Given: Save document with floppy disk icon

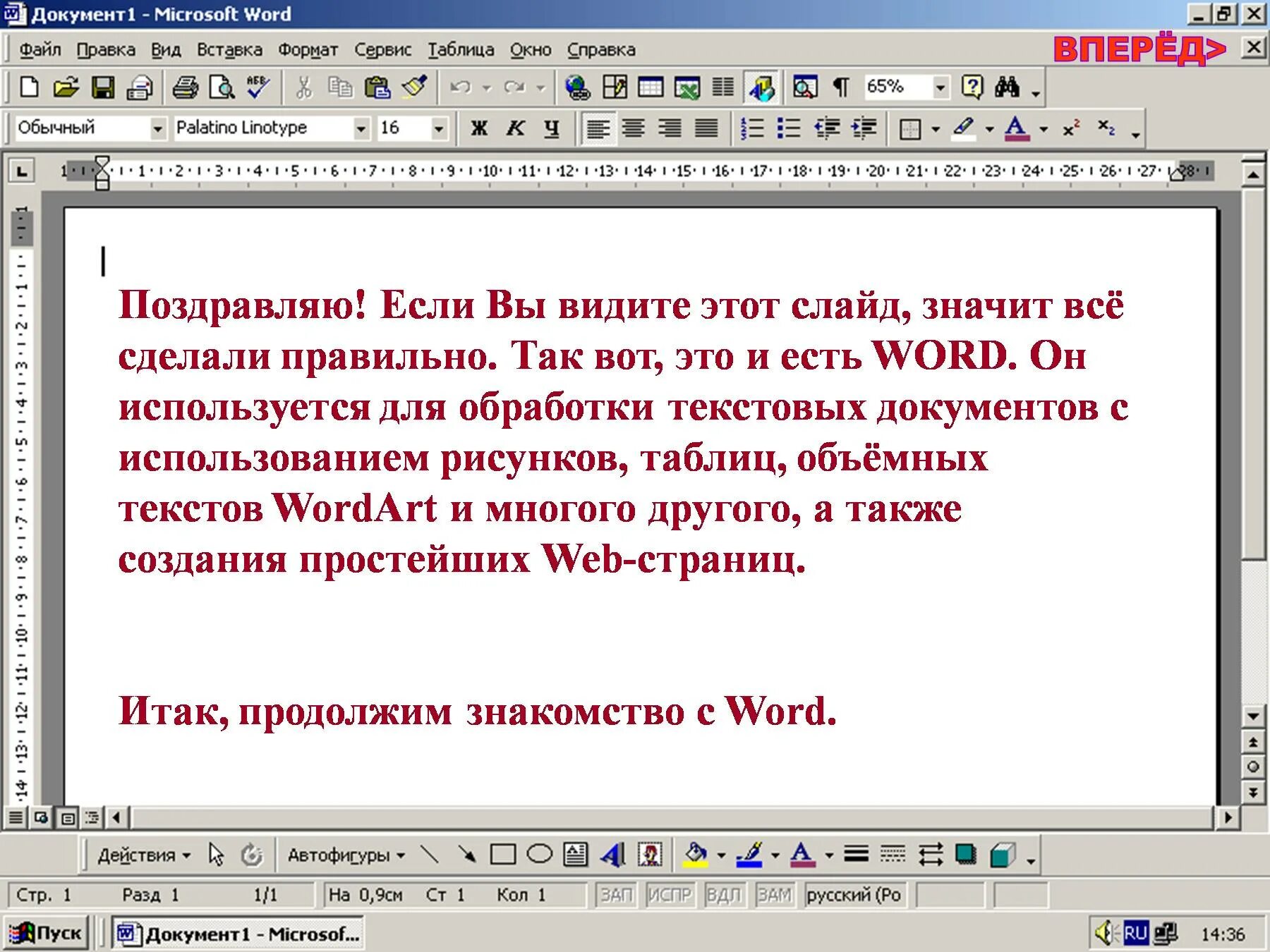Looking at the screenshot, I should [x=103, y=87].
